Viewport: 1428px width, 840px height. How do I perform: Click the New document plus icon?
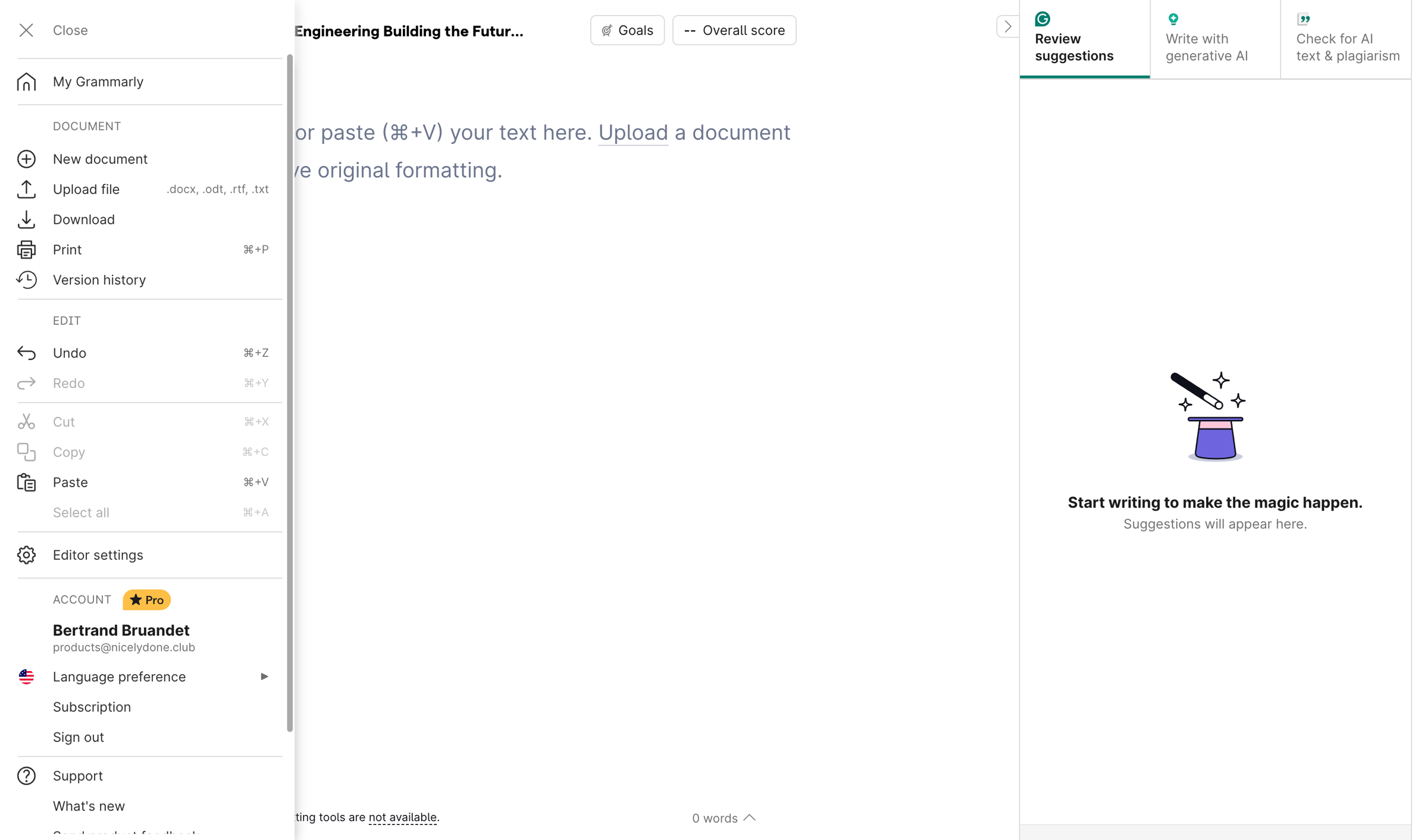pos(26,159)
